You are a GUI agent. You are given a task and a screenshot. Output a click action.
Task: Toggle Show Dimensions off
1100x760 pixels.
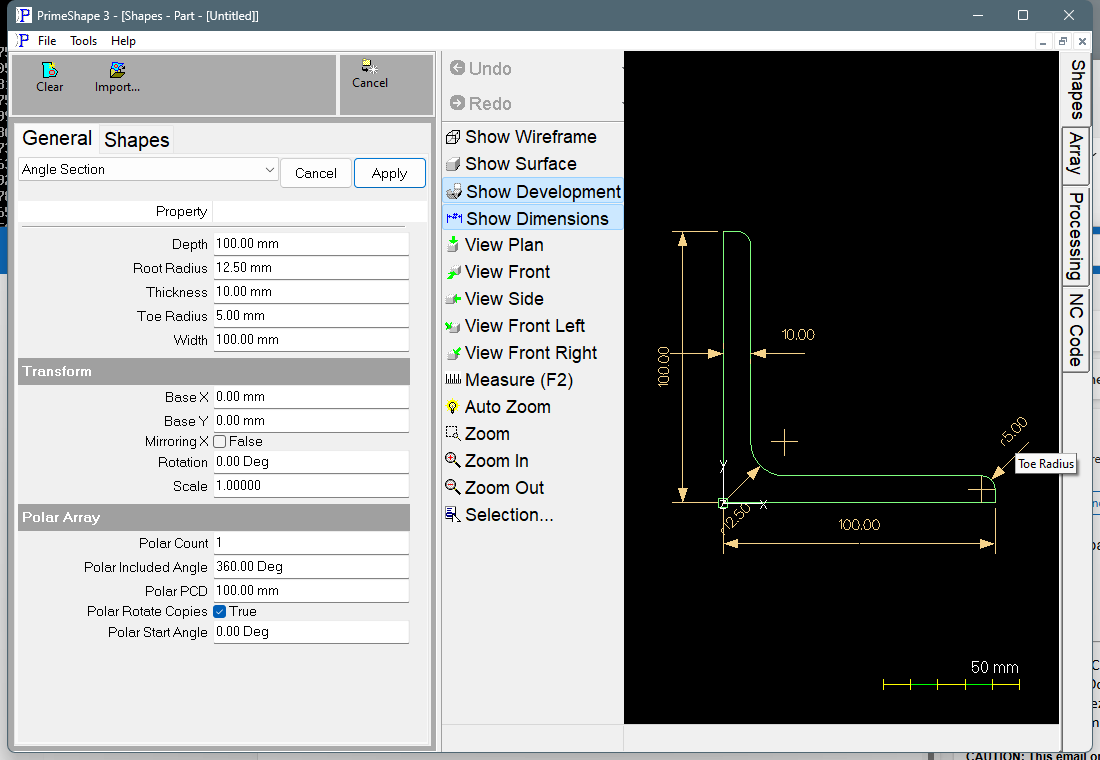click(x=533, y=218)
